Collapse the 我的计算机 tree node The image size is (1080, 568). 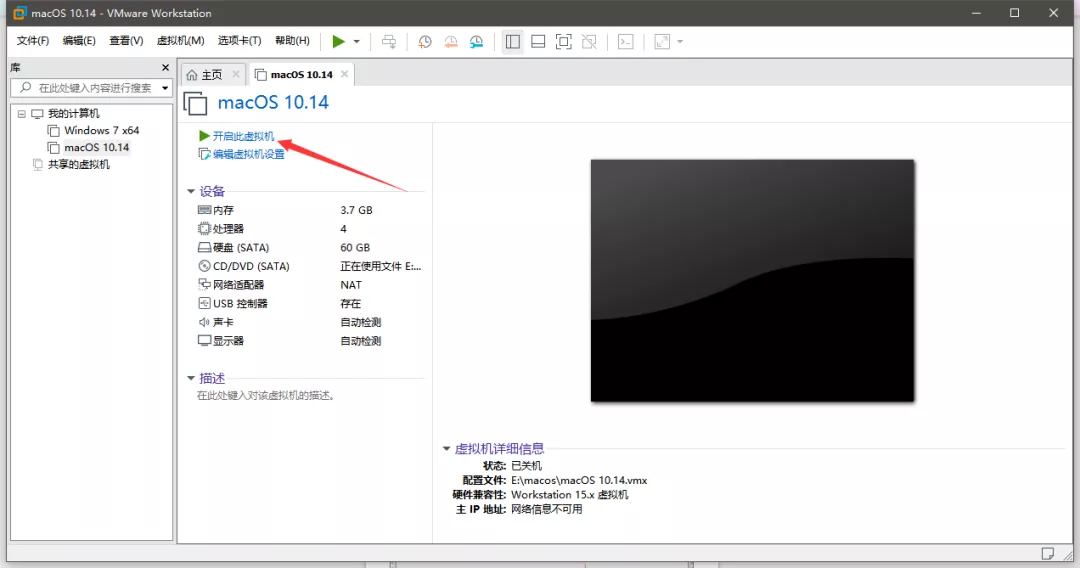click(21, 114)
